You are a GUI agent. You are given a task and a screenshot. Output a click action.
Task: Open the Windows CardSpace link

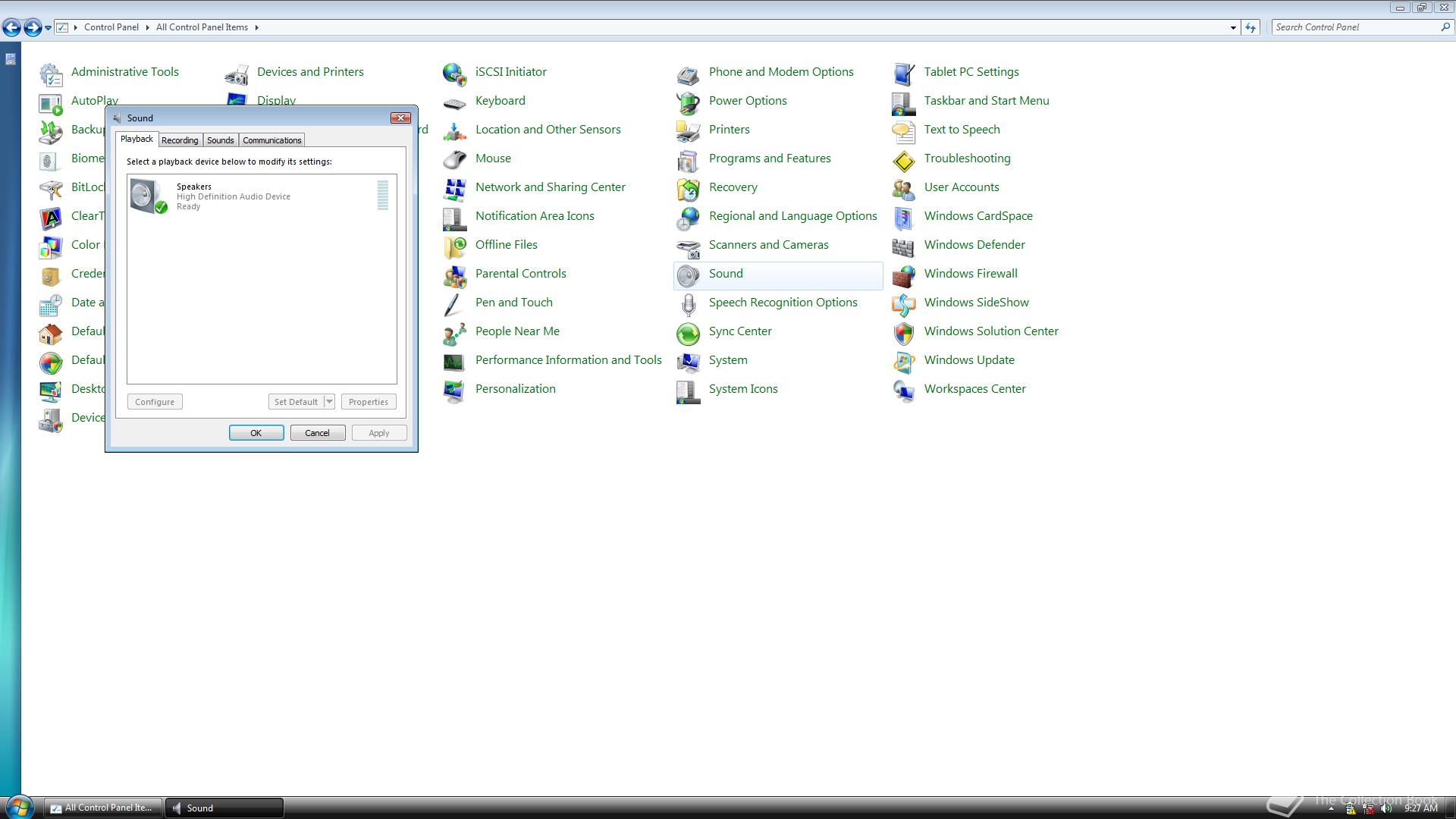click(x=978, y=216)
